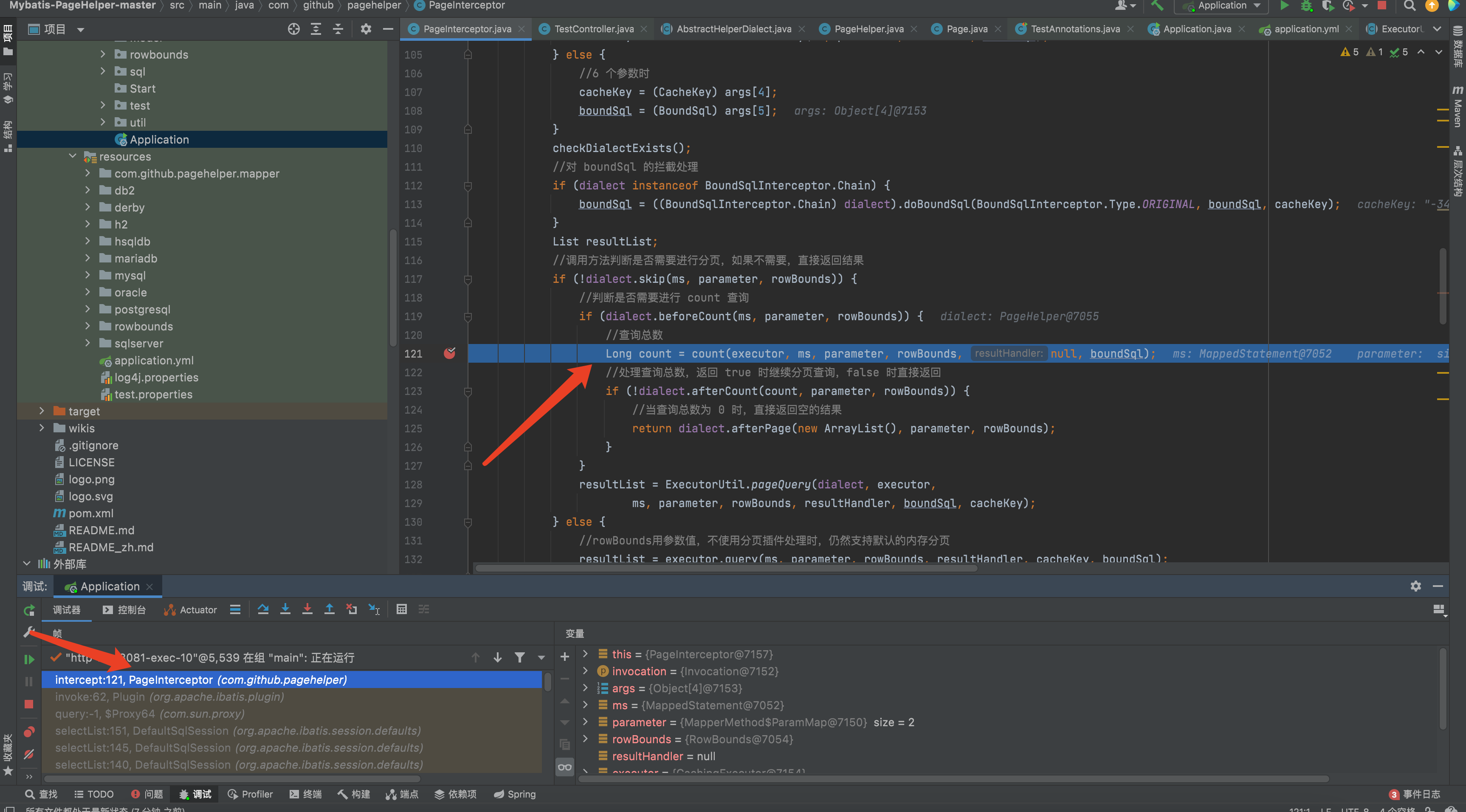Viewport: 1466px width, 812px height.
Task: Click the editor horizontal scrollbar
Action: pyautogui.click(x=726, y=568)
